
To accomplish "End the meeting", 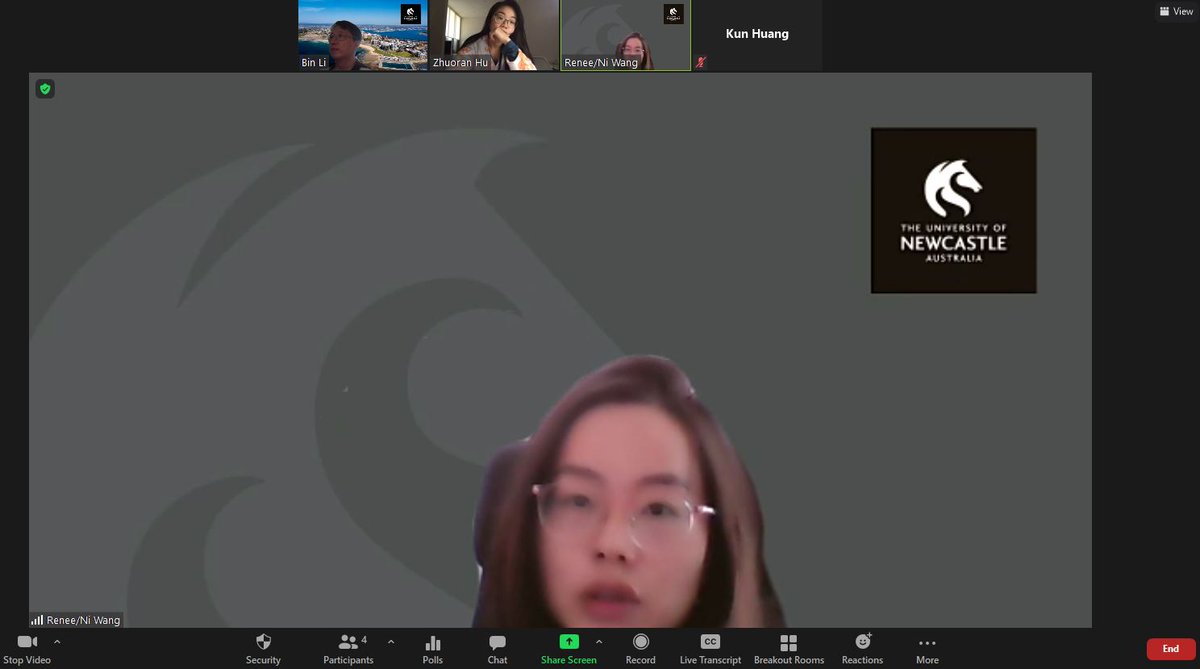I will (x=1169, y=648).
